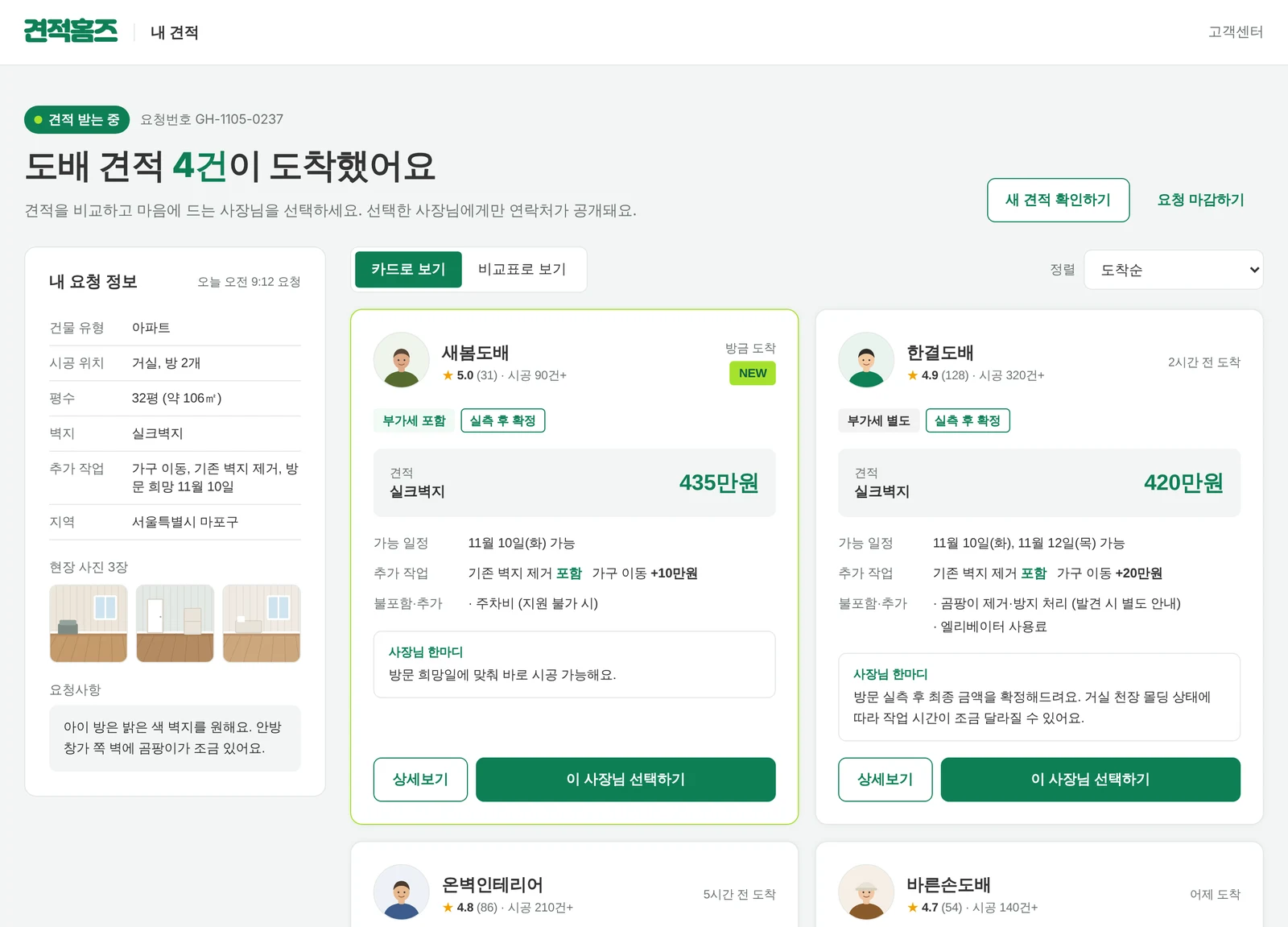1288x927 pixels.
Task: Click 서울특별시 마포구 region value
Action: (185, 522)
